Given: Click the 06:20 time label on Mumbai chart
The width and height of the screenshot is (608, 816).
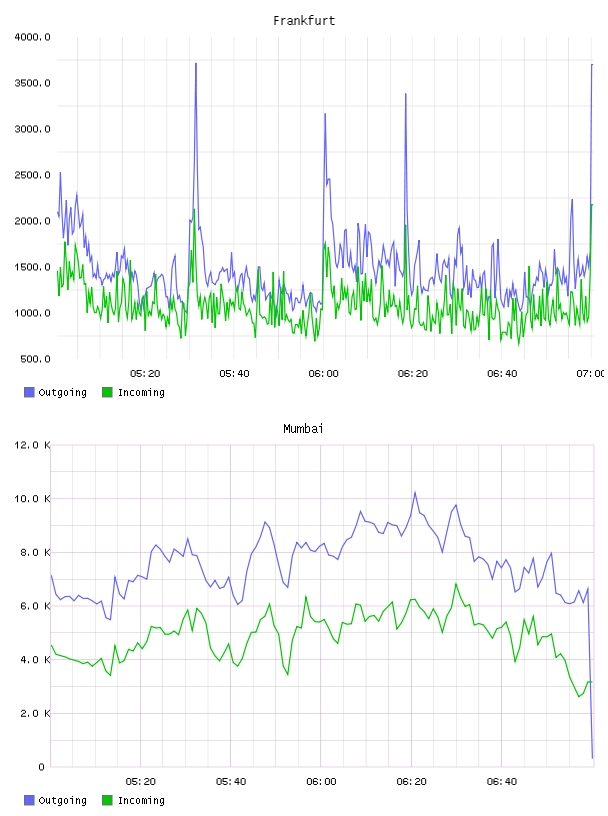Looking at the screenshot, I should click(411, 782).
